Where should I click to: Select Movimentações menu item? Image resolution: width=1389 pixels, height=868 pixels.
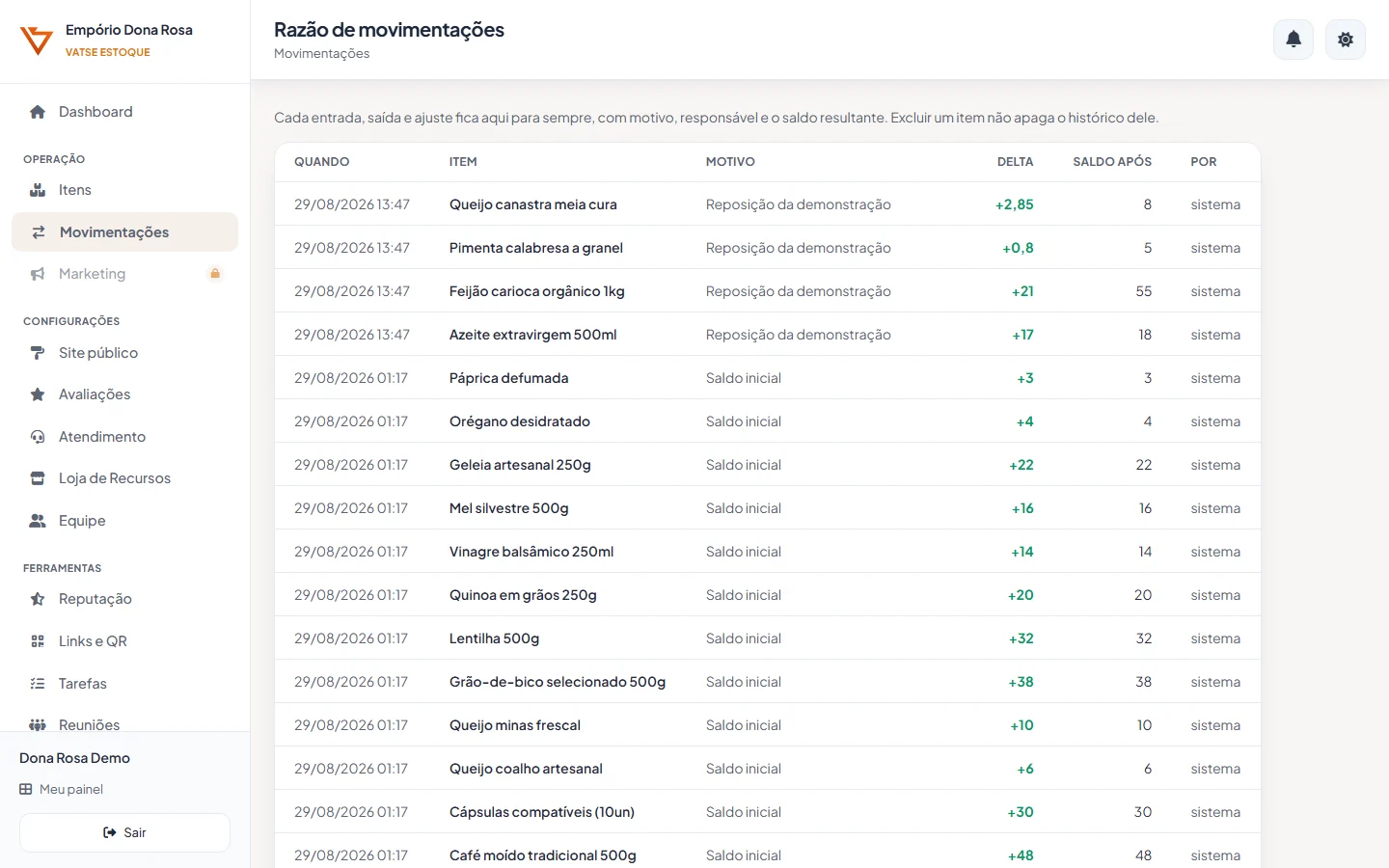(x=124, y=232)
